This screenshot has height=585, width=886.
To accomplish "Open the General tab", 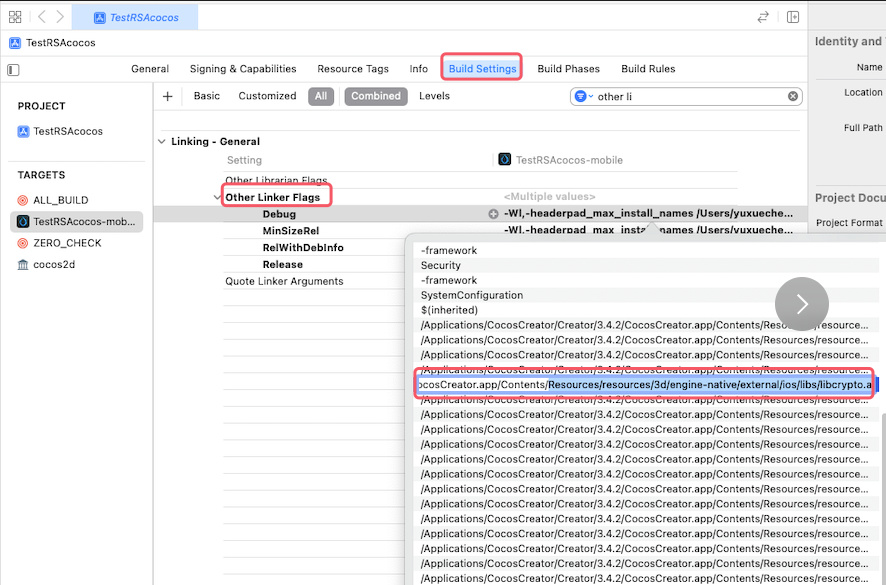I will click(150, 69).
